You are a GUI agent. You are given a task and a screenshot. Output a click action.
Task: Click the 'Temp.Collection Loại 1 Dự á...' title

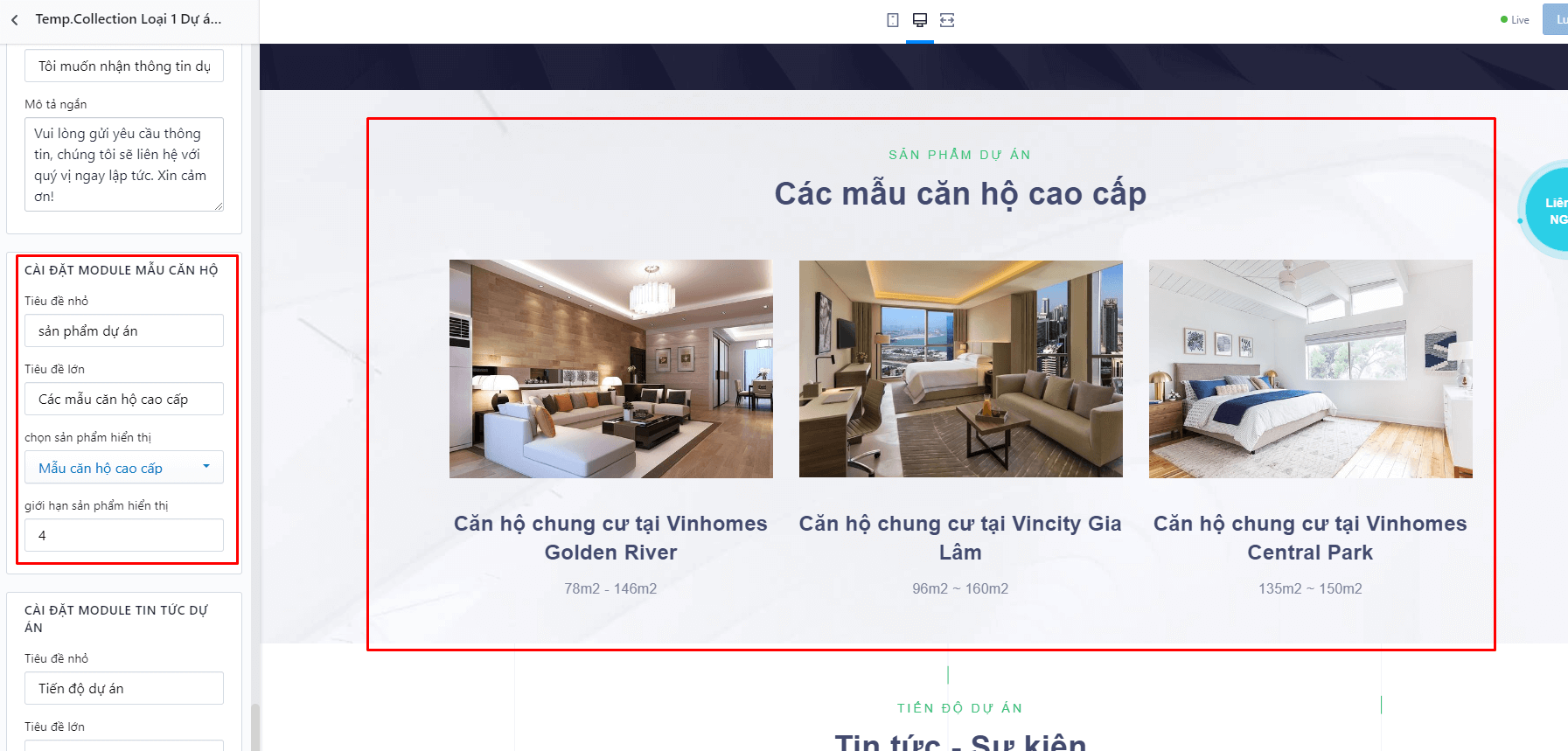tap(129, 19)
